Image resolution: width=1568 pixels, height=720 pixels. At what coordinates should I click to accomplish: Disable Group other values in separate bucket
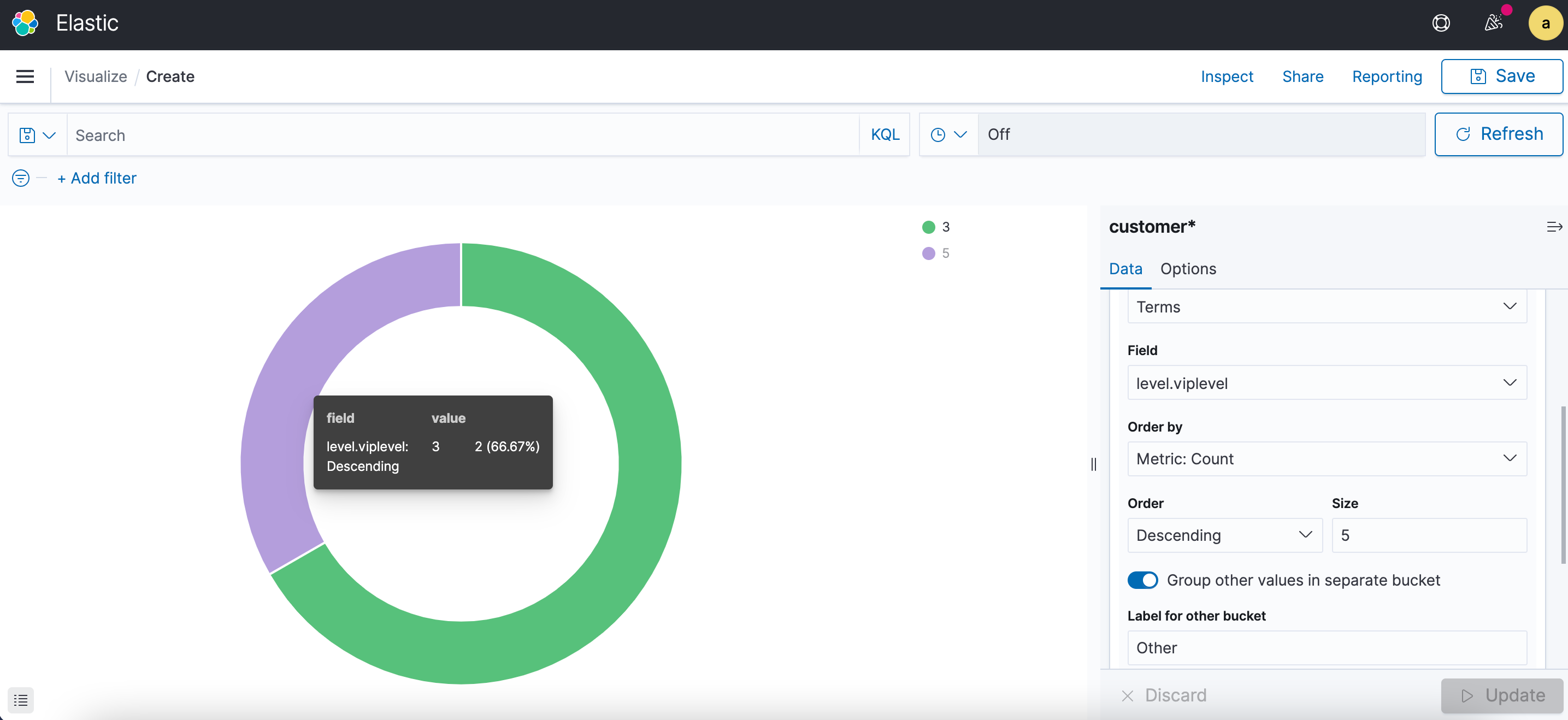point(1142,580)
